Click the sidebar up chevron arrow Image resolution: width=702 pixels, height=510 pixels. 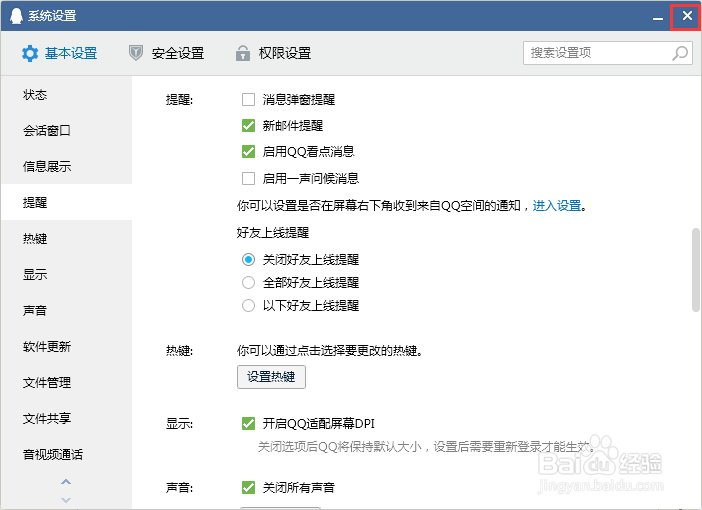66,482
